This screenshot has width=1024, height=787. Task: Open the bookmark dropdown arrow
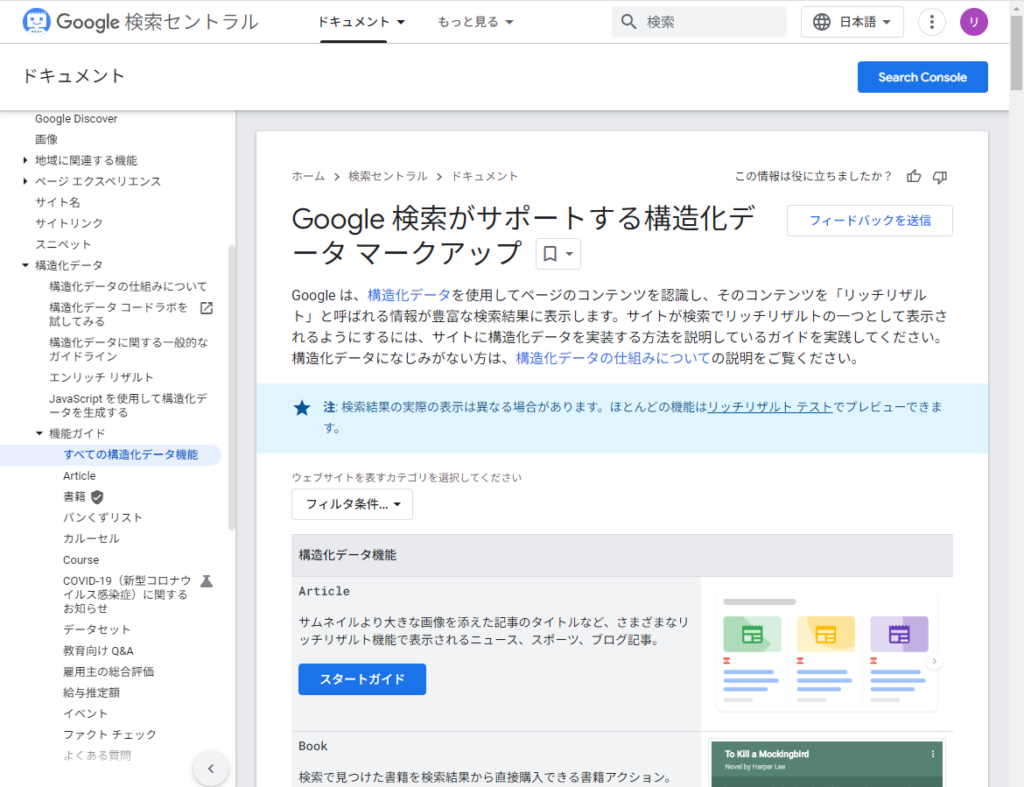(x=569, y=254)
